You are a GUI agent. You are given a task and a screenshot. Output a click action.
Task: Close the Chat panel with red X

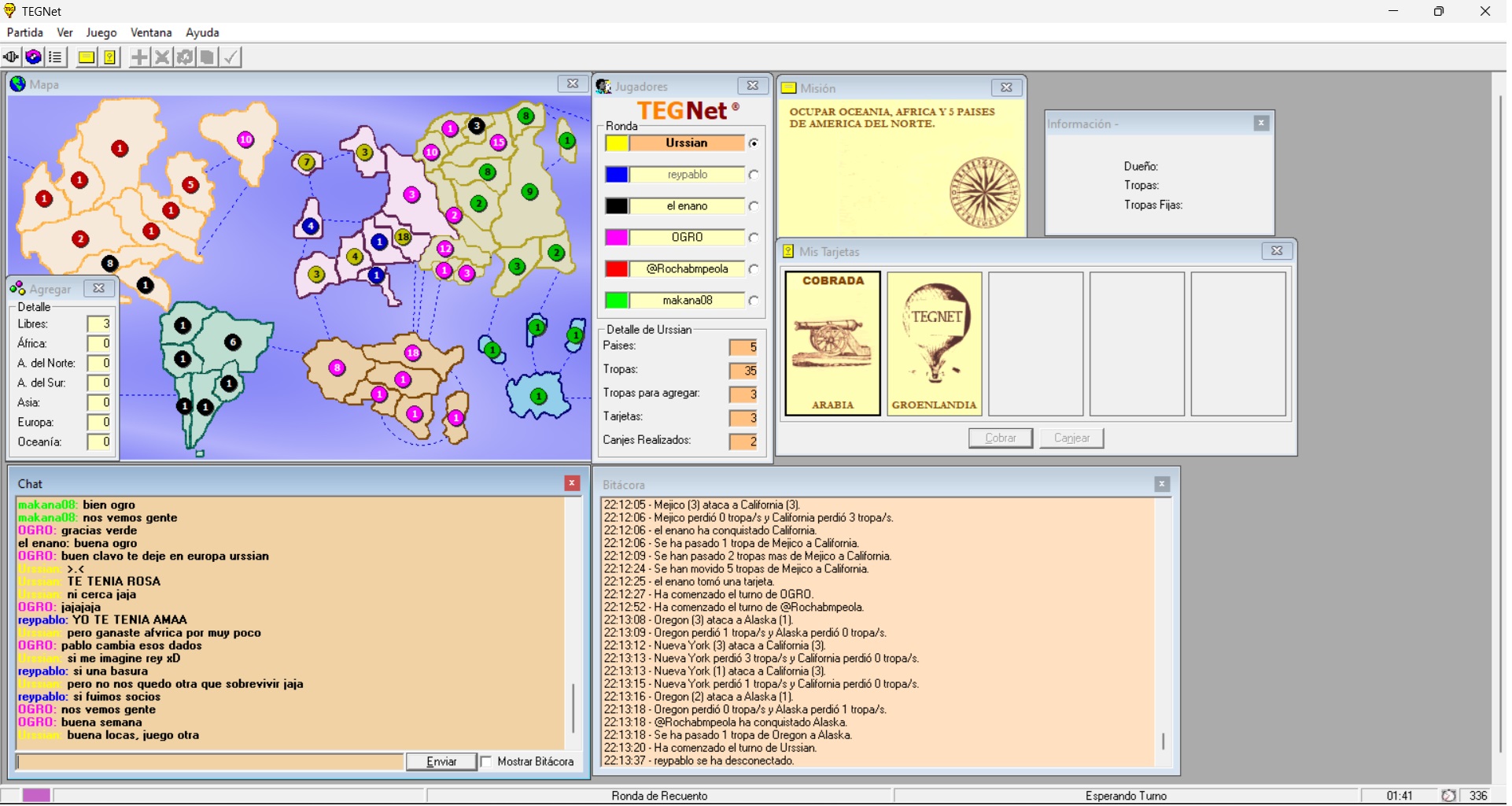573,483
